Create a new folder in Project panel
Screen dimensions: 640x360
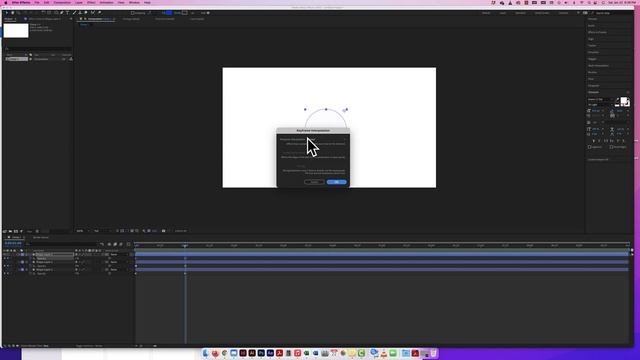click(x=10, y=231)
